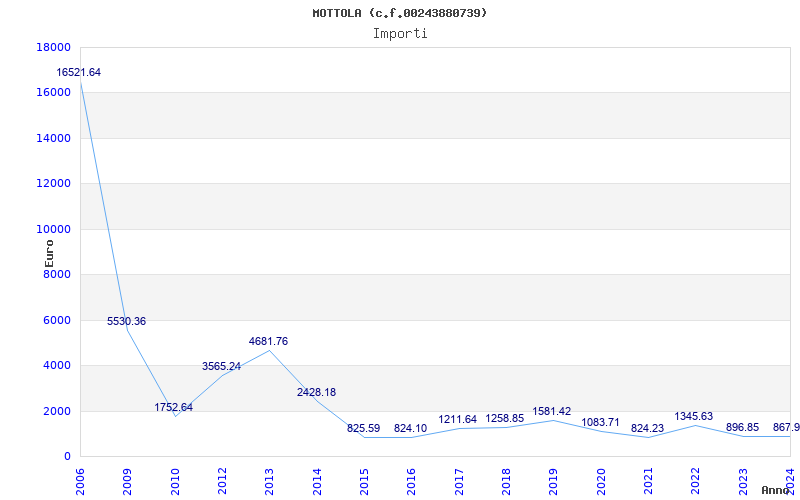Select the 825.59 value label
The width and height of the screenshot is (800, 500).
pyautogui.click(x=364, y=429)
